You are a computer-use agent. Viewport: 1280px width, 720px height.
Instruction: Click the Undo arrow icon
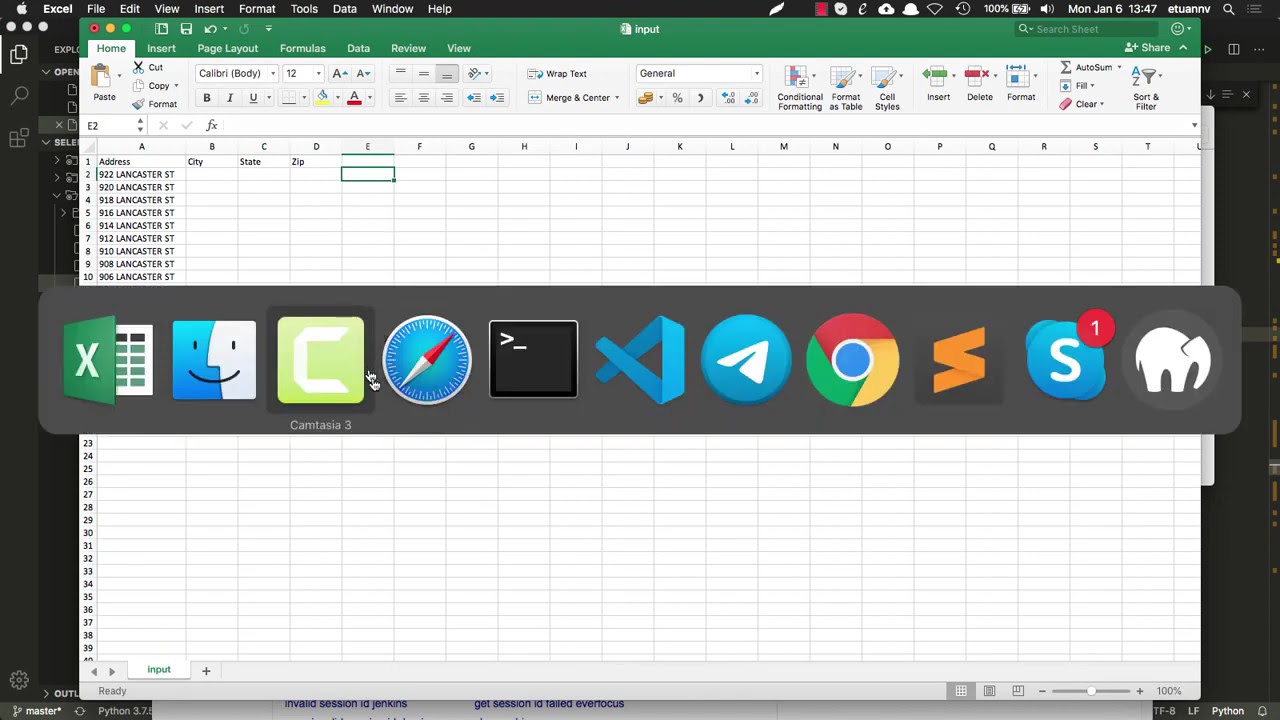click(x=210, y=29)
